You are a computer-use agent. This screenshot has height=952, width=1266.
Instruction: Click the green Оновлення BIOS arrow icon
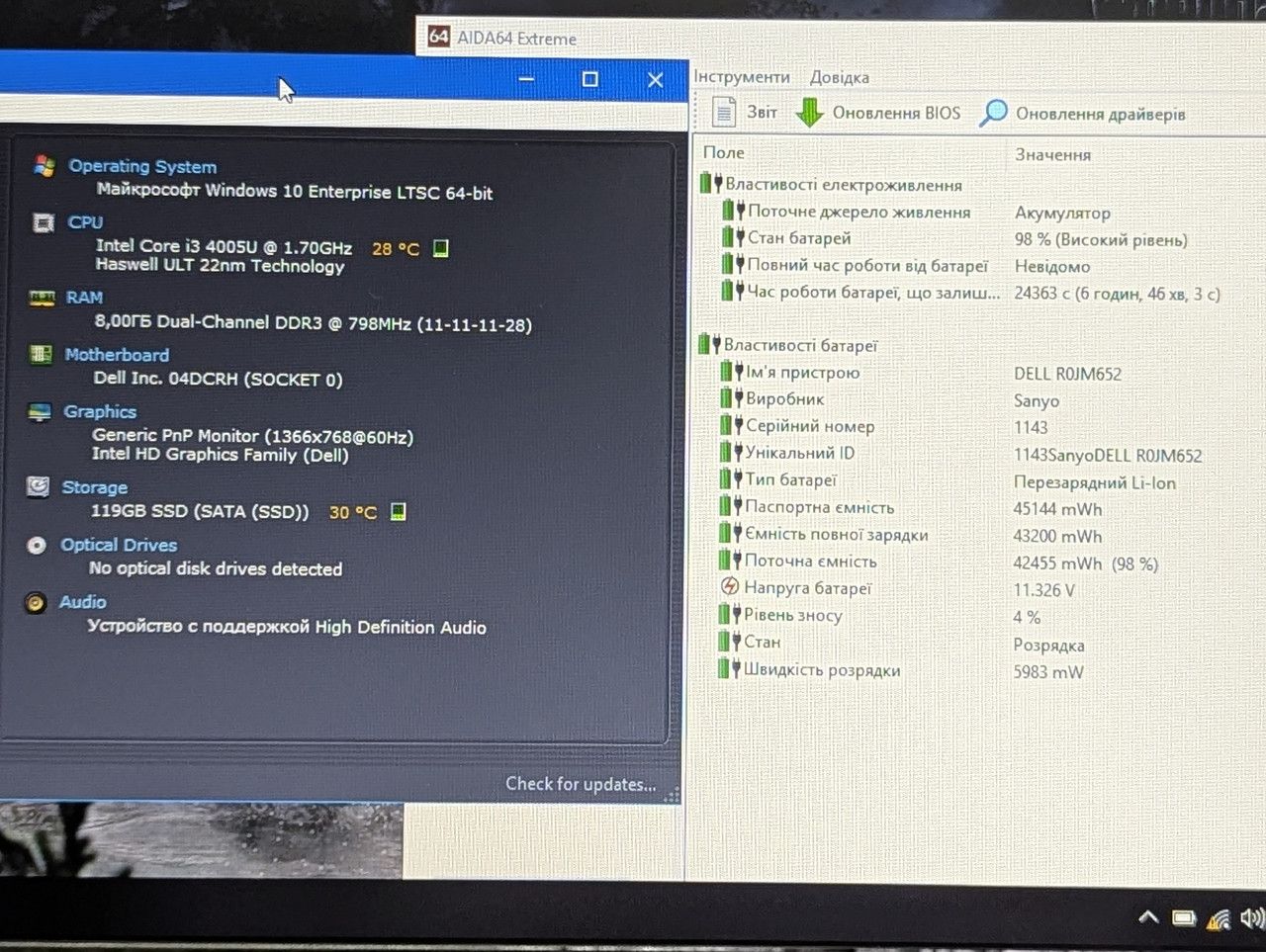809,113
